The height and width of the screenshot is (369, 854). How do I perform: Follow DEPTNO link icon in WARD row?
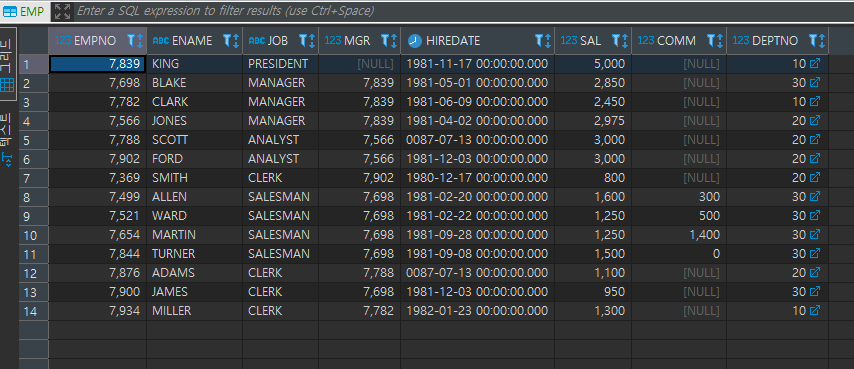[815, 216]
